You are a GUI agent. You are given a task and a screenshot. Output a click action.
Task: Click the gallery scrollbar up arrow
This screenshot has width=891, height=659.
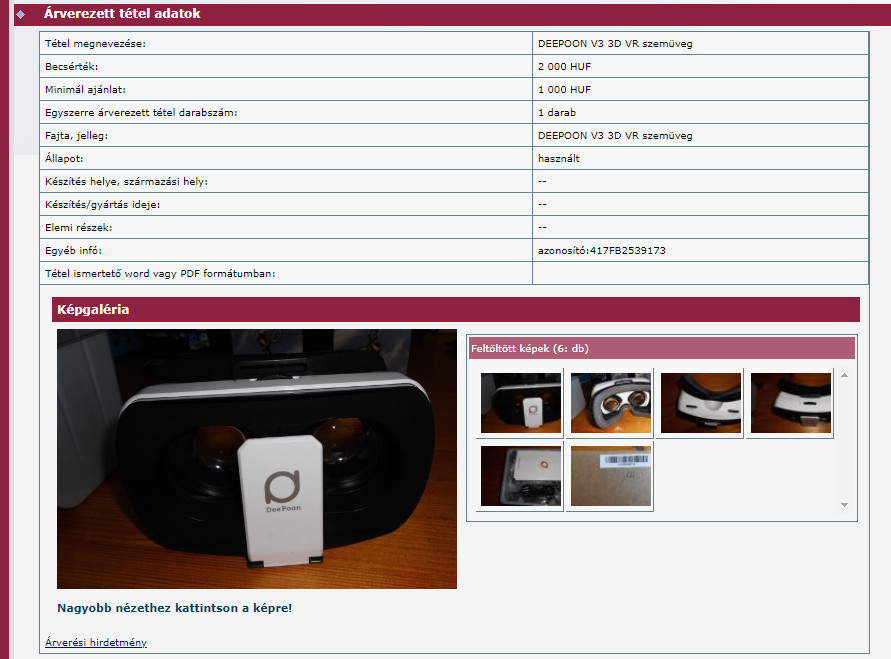click(x=844, y=375)
